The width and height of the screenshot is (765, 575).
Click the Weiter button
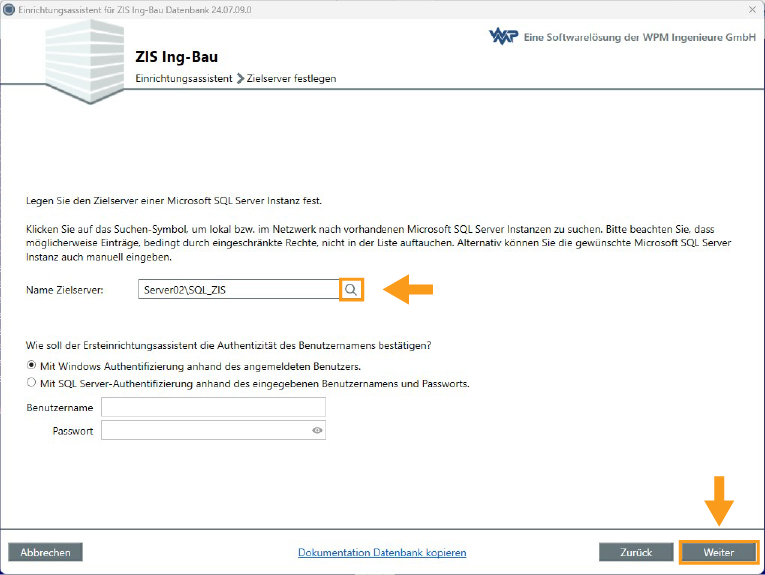coord(719,552)
